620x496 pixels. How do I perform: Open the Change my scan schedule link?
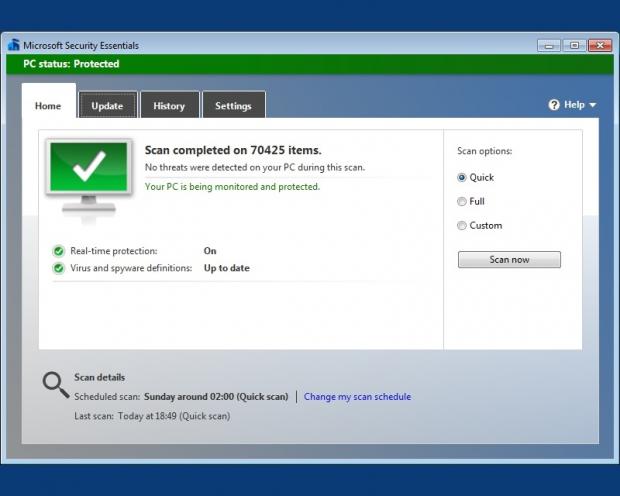tap(357, 397)
